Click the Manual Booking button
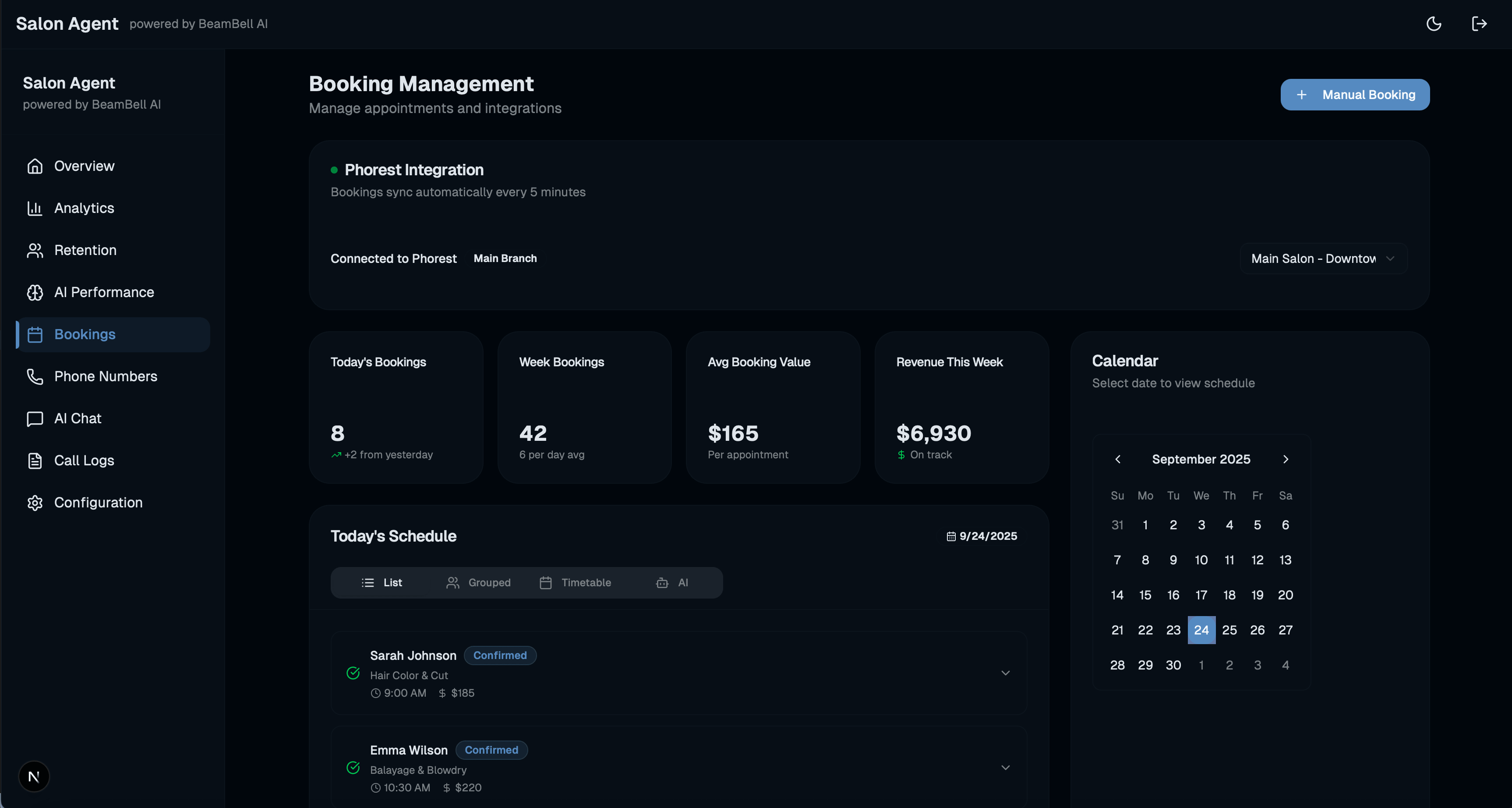Viewport: 1512px width, 808px height. pyautogui.click(x=1355, y=95)
